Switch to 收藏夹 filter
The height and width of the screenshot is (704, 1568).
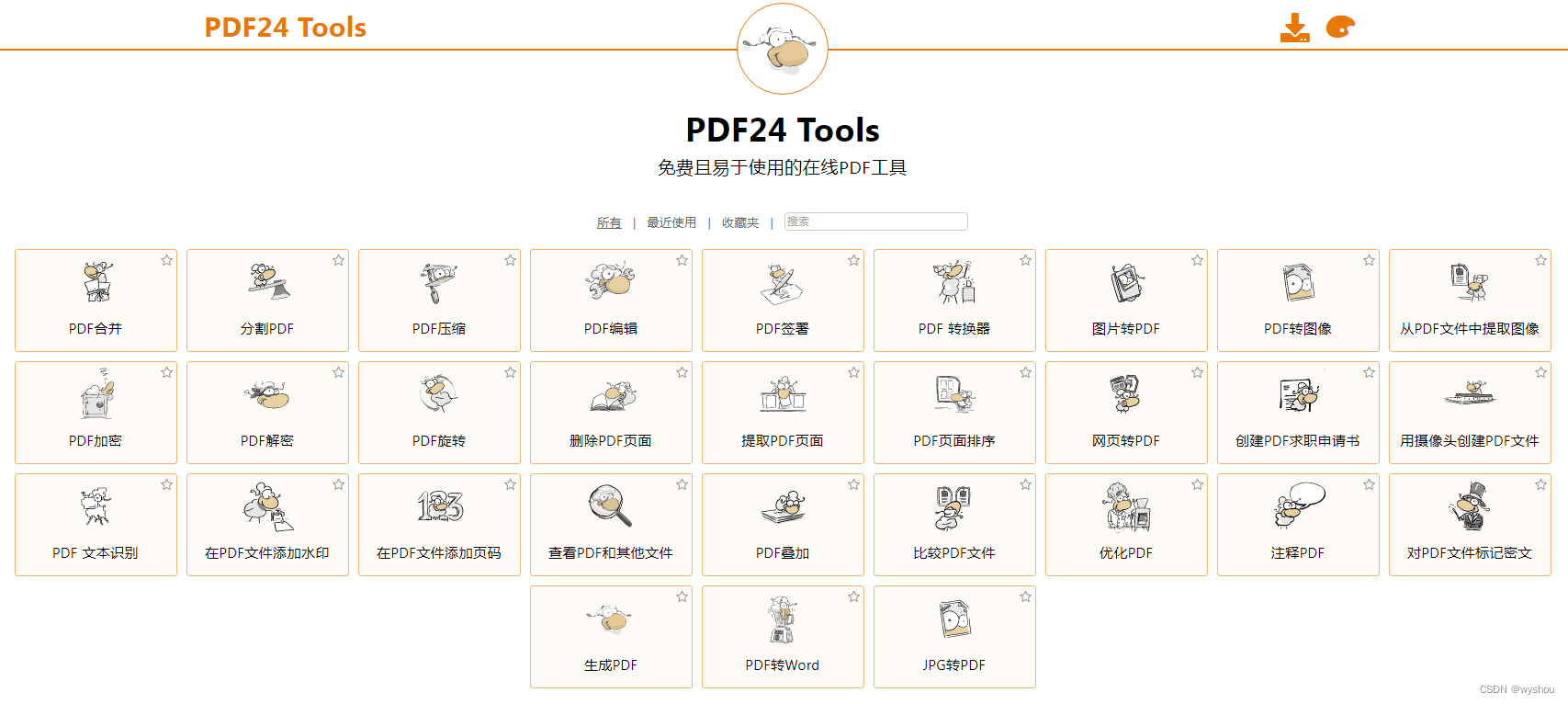pyautogui.click(x=740, y=222)
